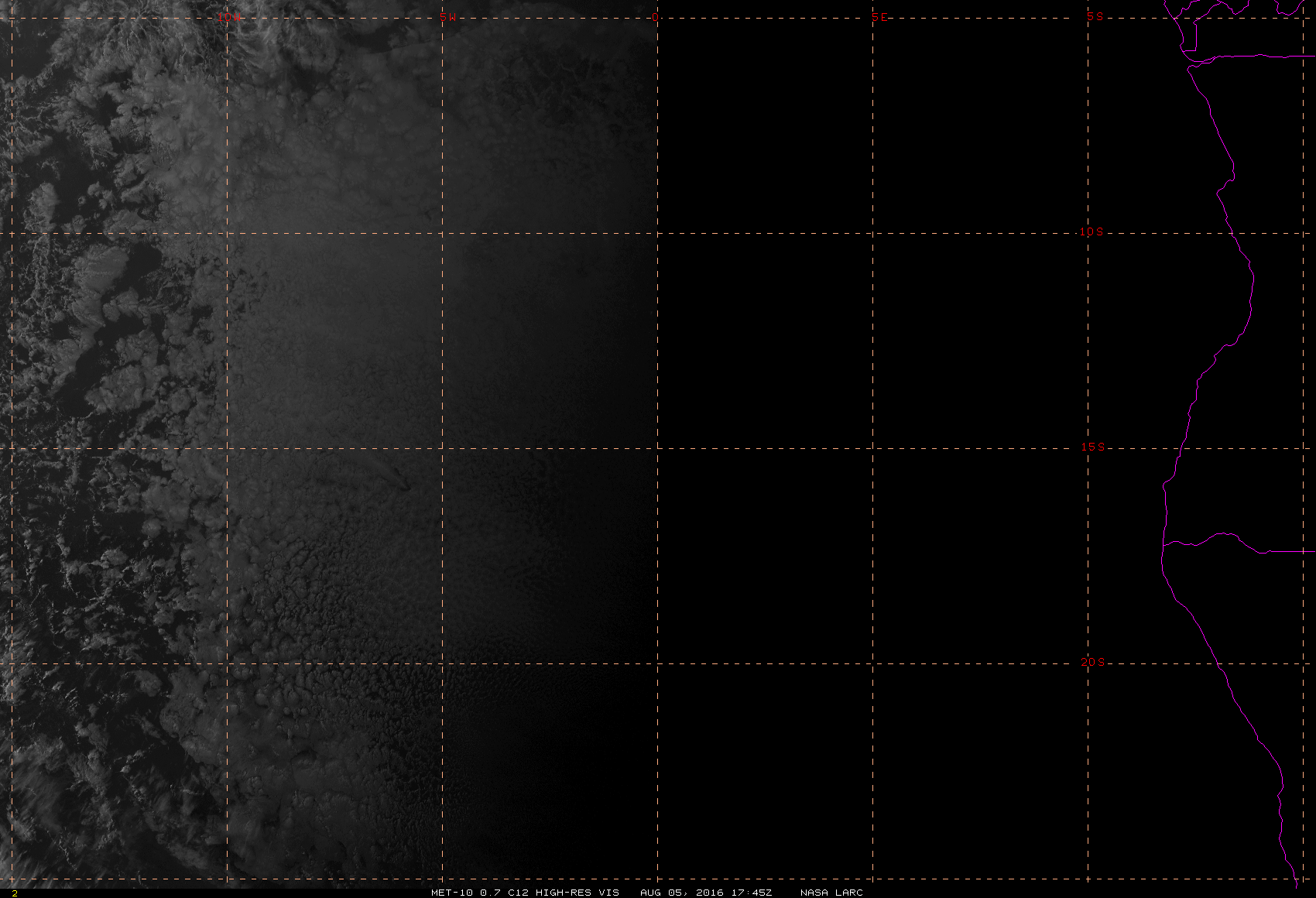Click the AUG 05, 2016 17:45Z timestamp
Screen dimensions: 1316x898
pyautogui.click(x=706, y=893)
